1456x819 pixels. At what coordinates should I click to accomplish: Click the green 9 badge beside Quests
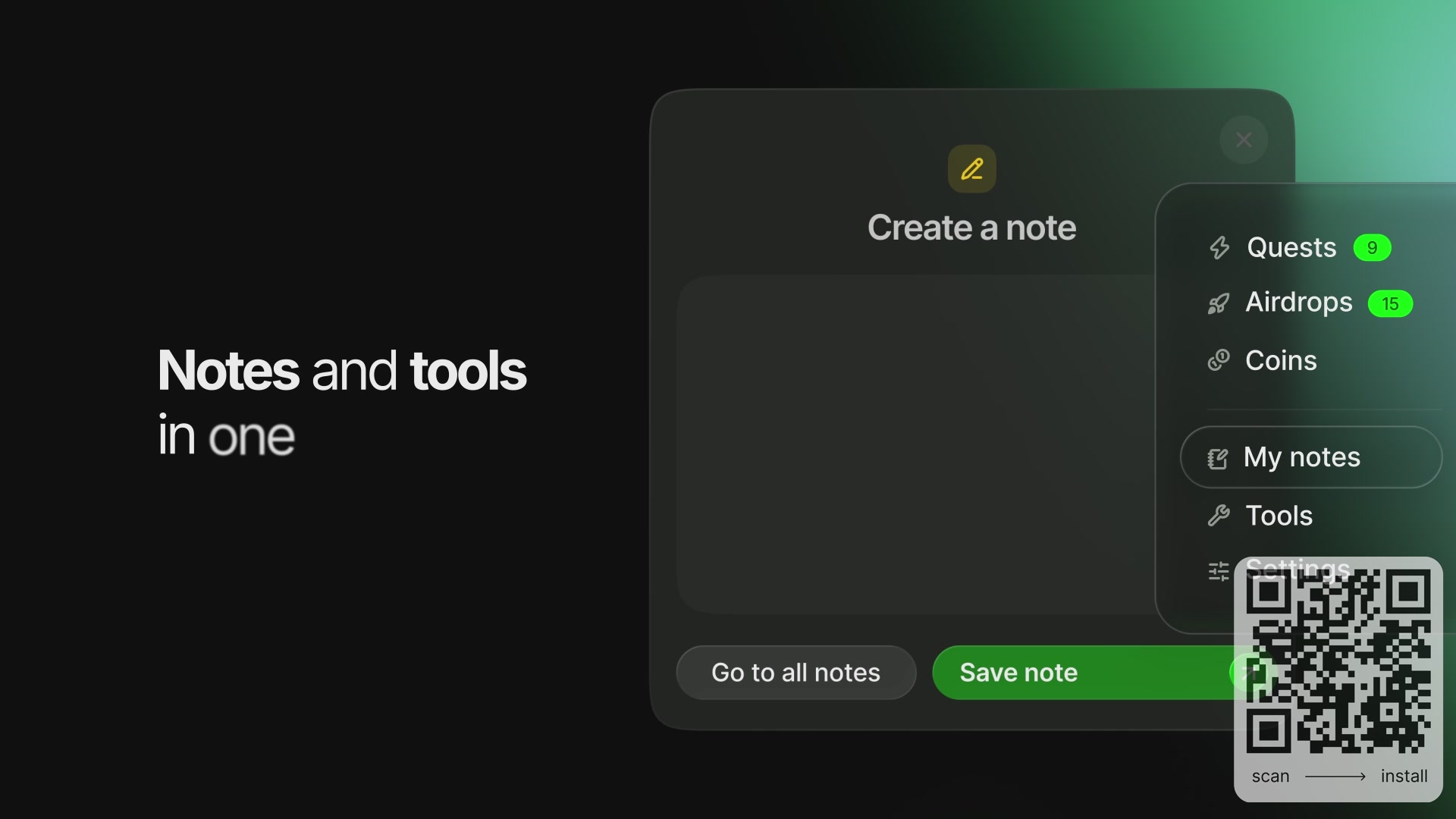click(1372, 248)
